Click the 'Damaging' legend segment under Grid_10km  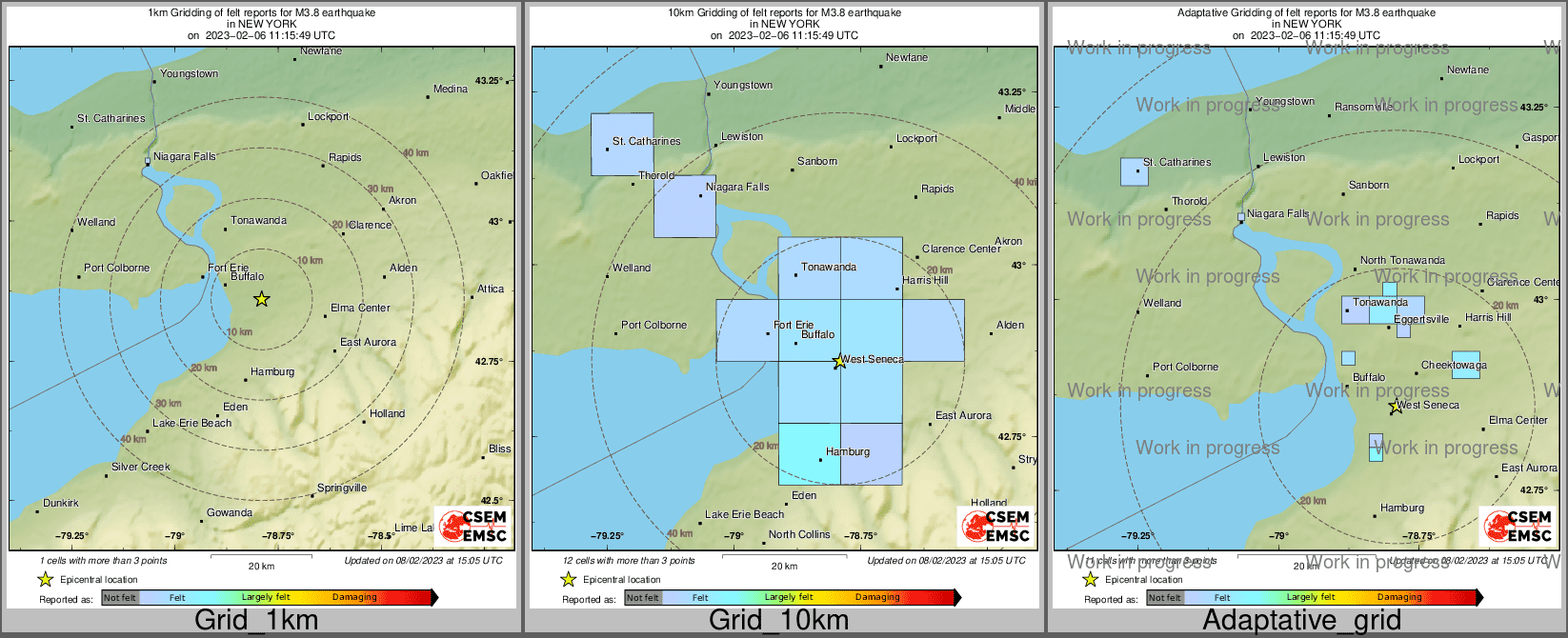[877, 598]
